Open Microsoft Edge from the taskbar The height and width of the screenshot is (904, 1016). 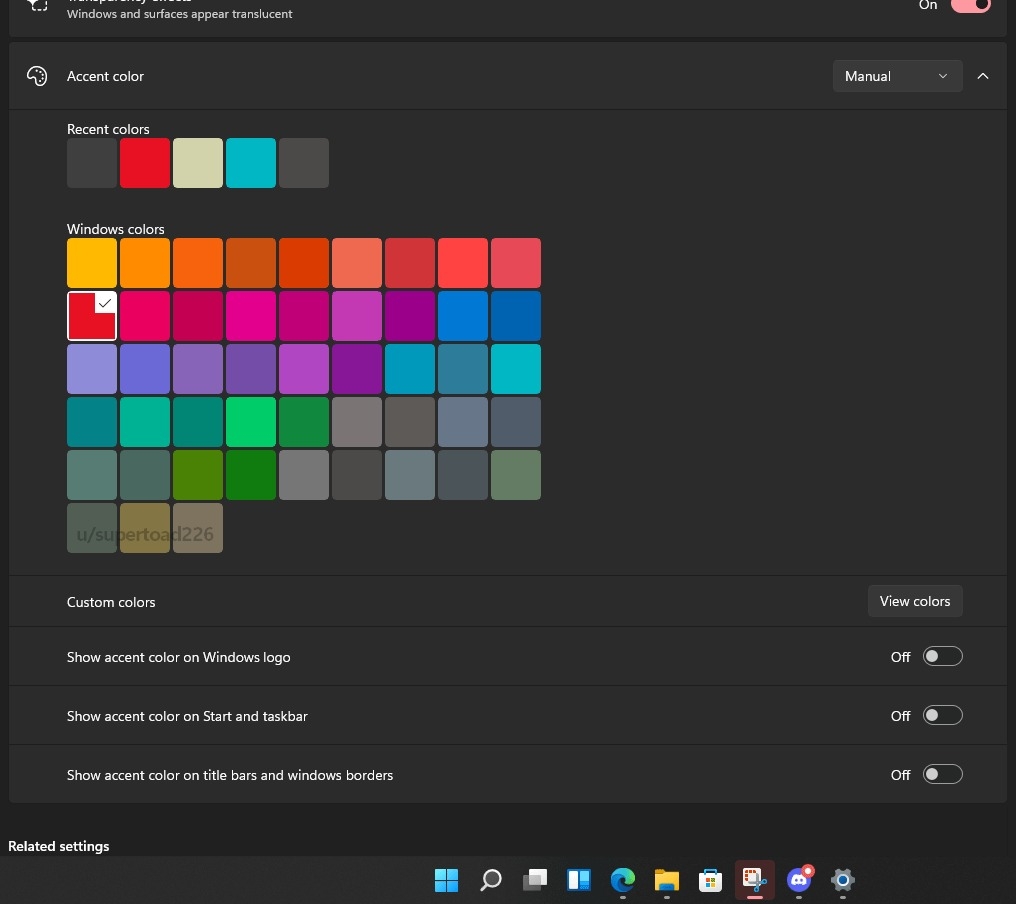pos(622,880)
